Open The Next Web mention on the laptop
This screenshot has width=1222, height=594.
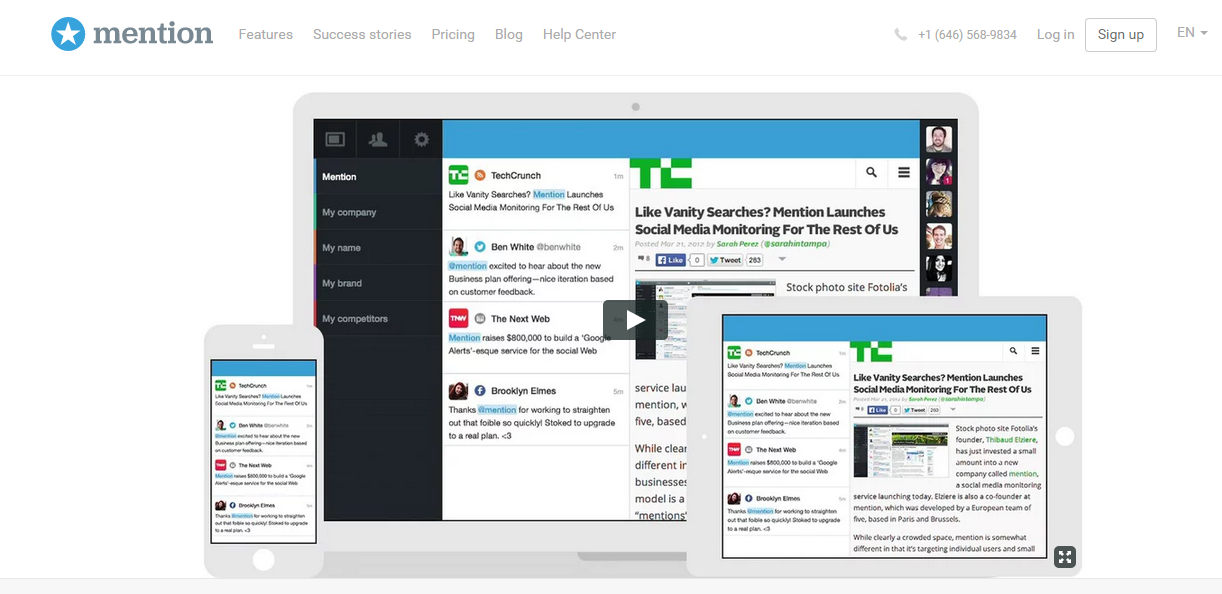535,337
